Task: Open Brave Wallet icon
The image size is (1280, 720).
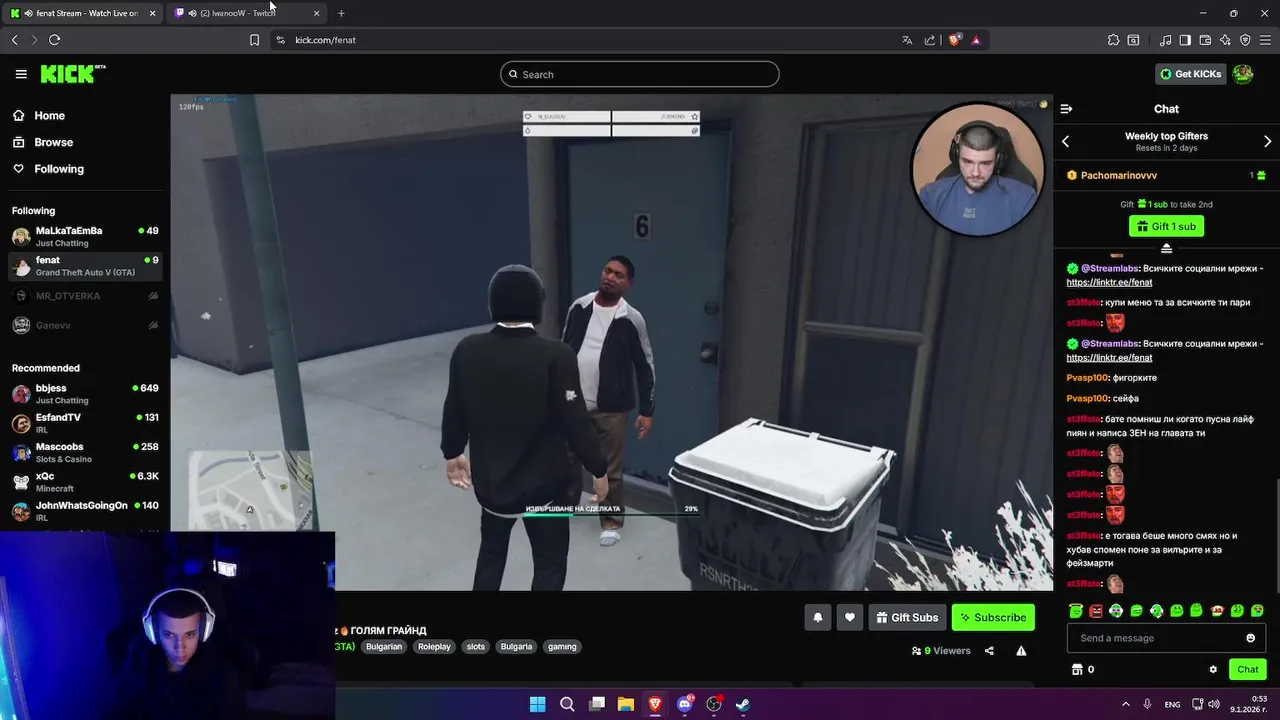Action: pos(1205,40)
